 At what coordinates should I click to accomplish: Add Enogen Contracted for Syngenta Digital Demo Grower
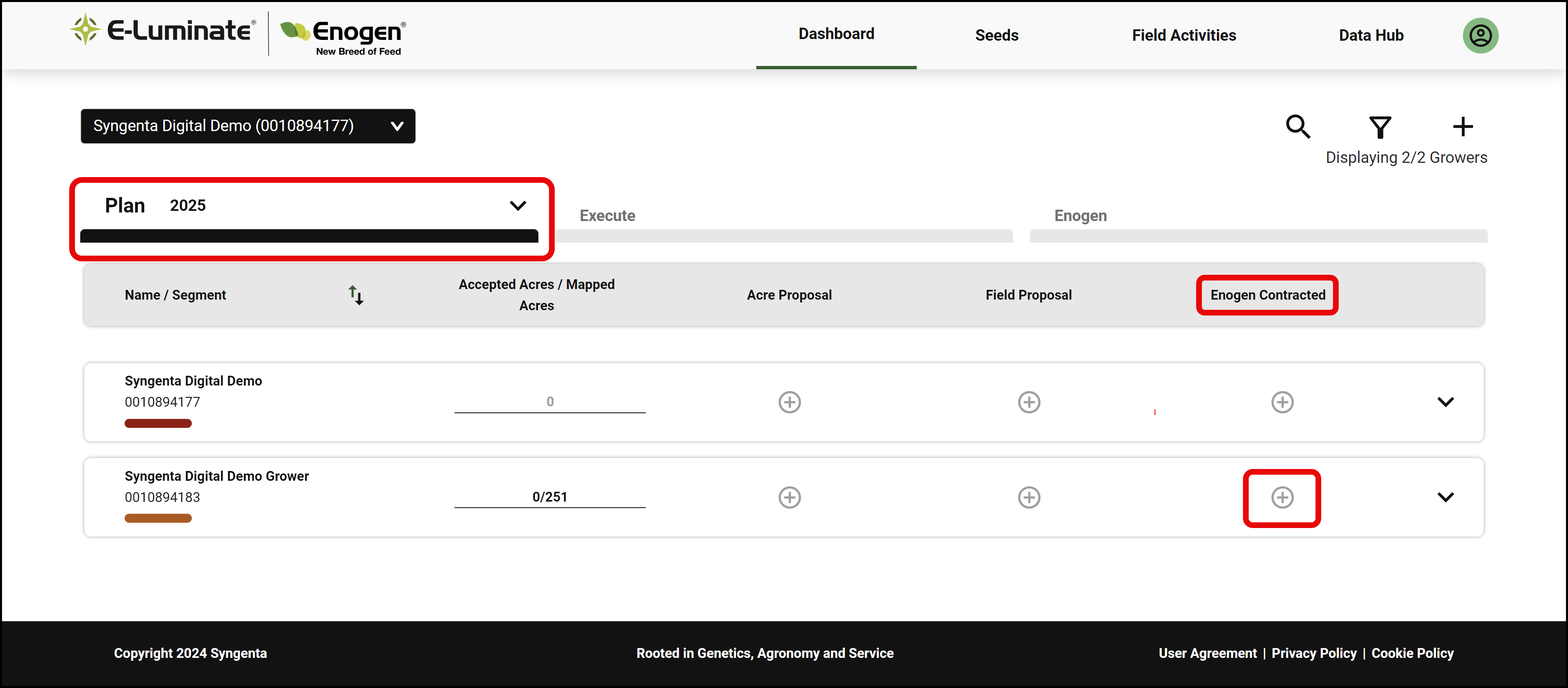[x=1282, y=497]
